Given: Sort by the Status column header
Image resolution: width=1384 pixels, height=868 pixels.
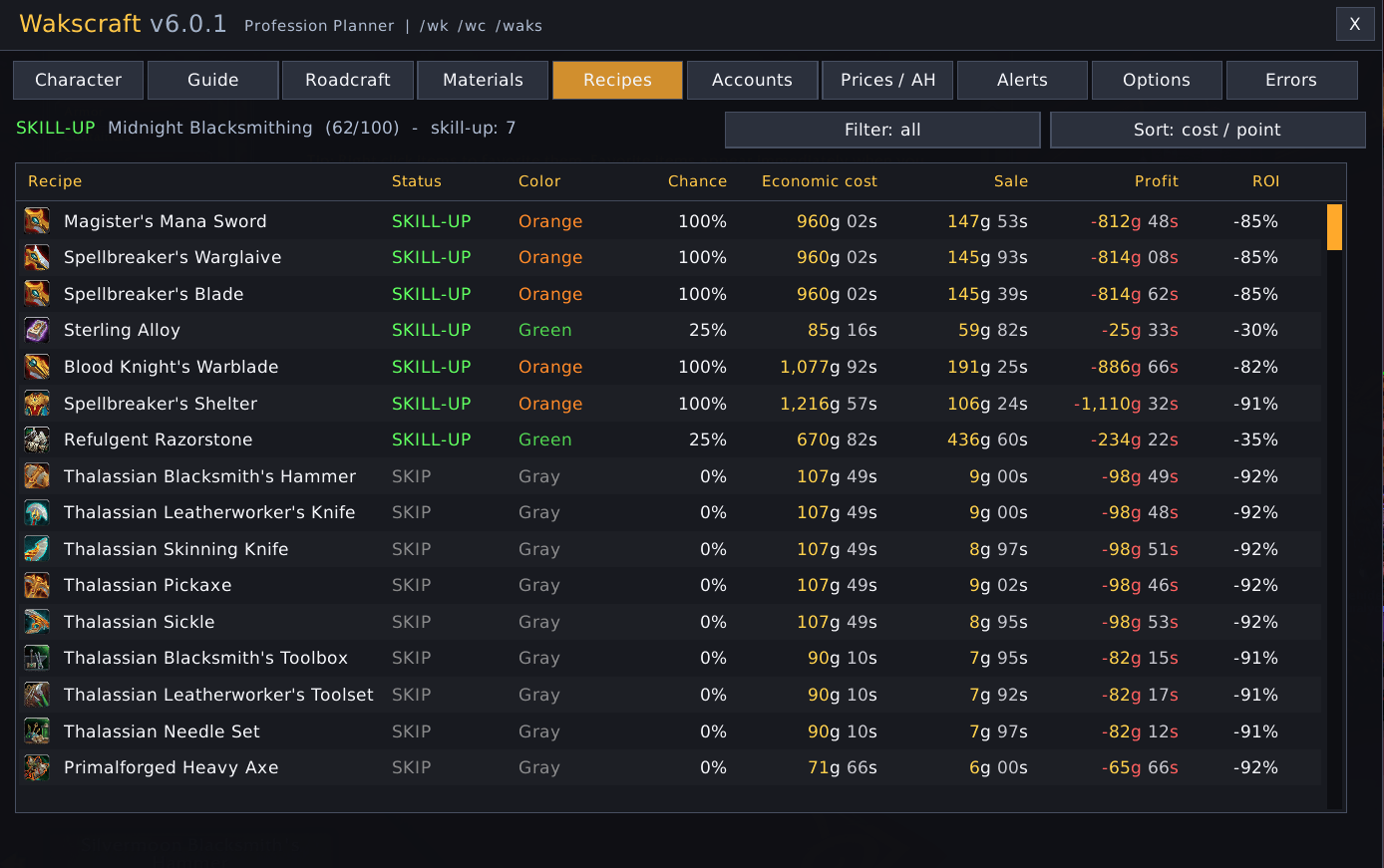Looking at the screenshot, I should tap(417, 181).
